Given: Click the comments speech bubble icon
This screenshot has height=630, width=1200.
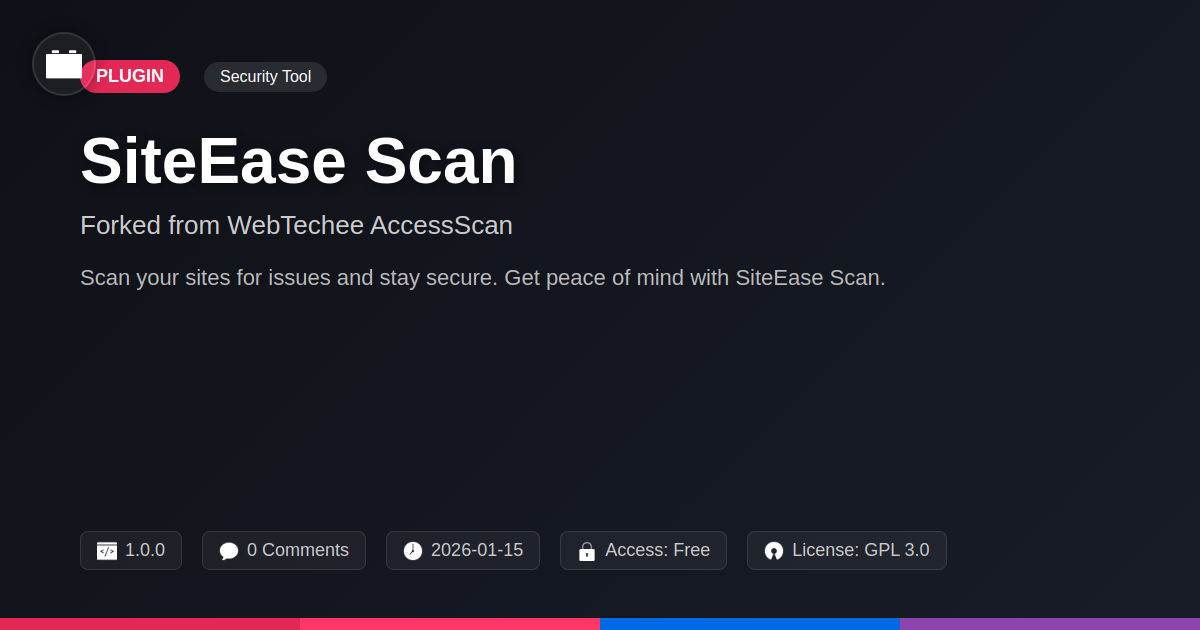Looking at the screenshot, I should point(229,551).
